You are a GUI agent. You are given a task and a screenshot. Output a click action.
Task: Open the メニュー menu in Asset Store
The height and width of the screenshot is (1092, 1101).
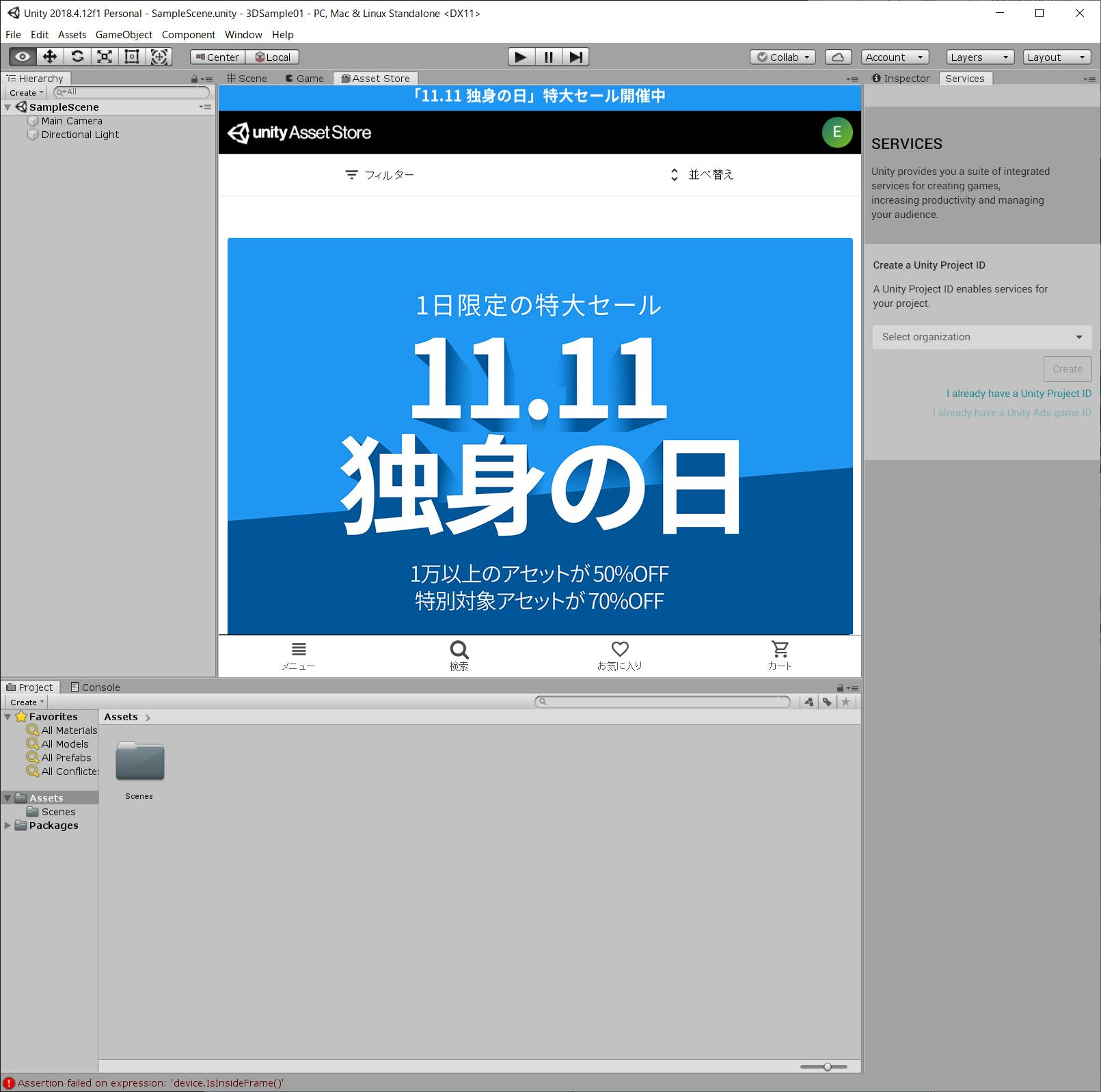[299, 657]
